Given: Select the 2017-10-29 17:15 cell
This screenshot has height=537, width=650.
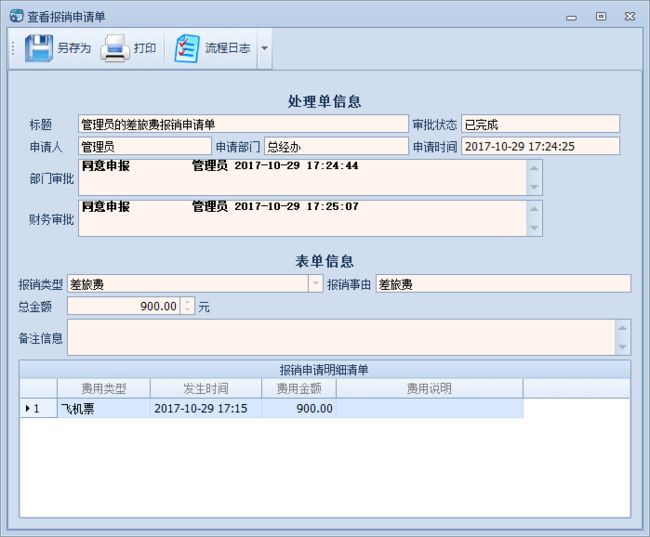Looking at the screenshot, I should [x=206, y=408].
